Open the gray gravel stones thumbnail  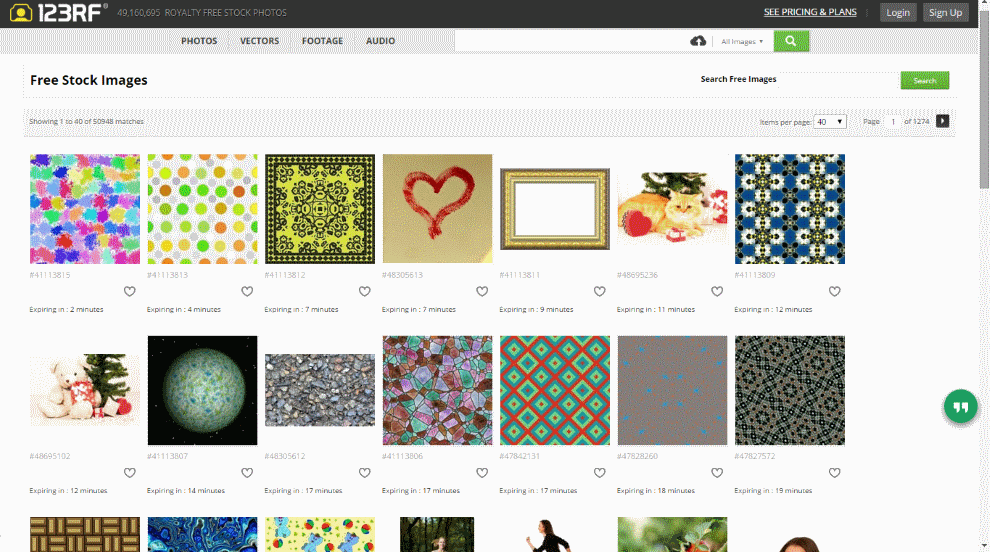pos(319,390)
